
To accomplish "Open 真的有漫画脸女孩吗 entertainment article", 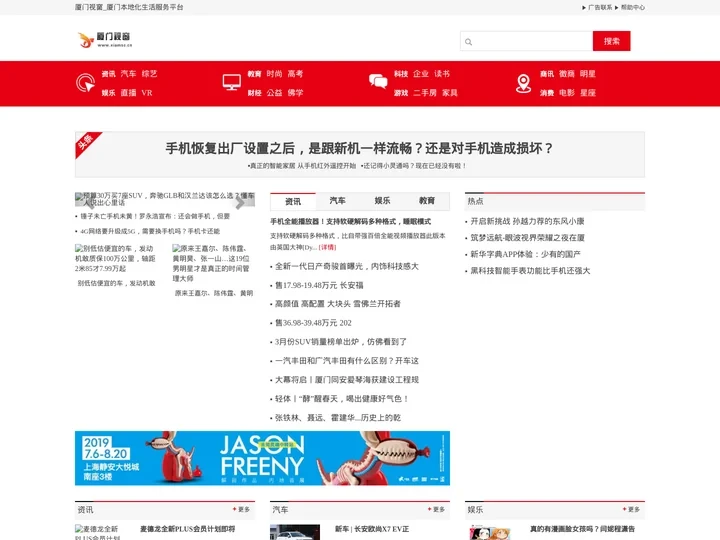I will coord(582,529).
